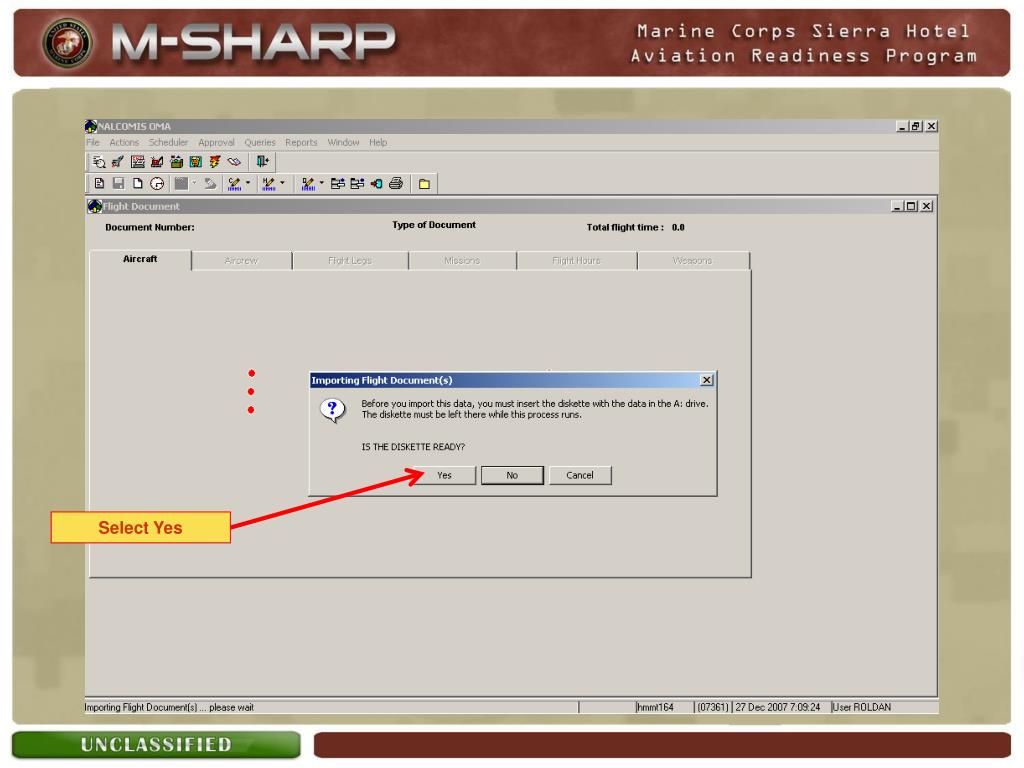Click the exit door icon
Image resolution: width=1024 pixels, height=768 pixels.
[x=263, y=161]
